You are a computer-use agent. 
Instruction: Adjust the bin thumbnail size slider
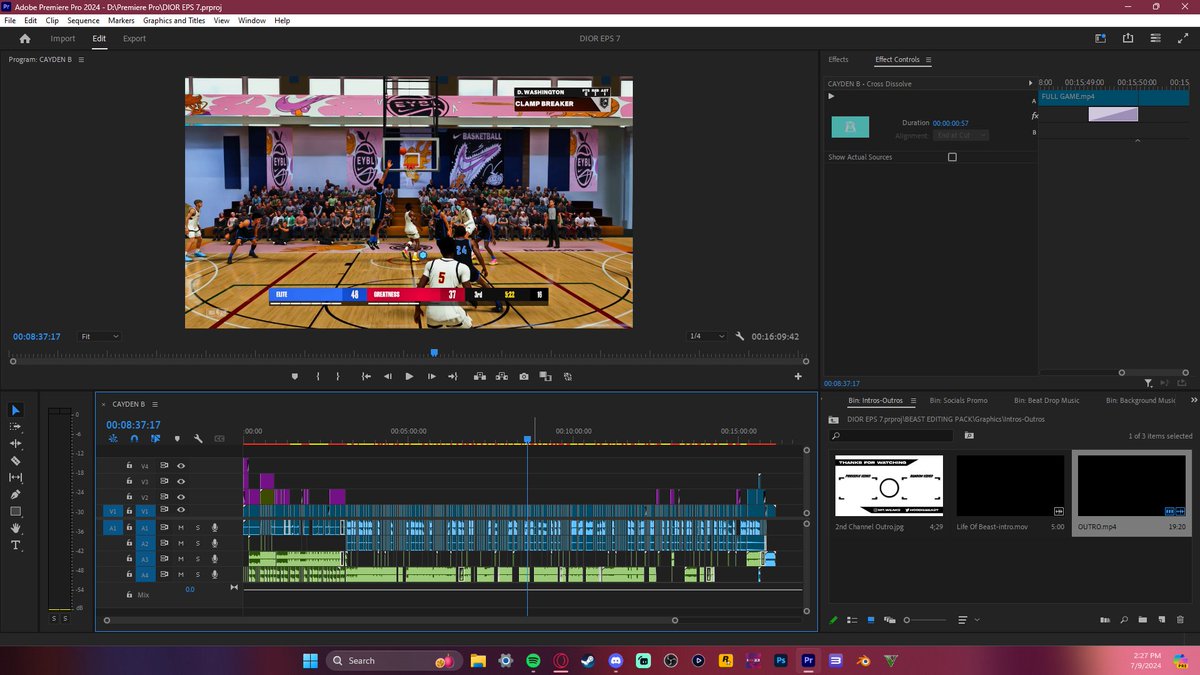point(924,620)
